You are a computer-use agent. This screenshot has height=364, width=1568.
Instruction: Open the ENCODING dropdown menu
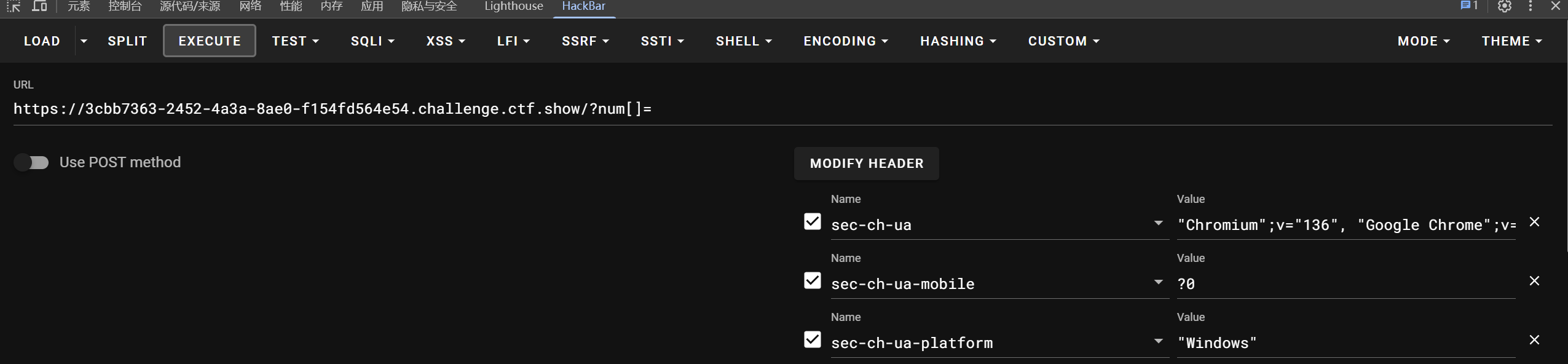(845, 41)
